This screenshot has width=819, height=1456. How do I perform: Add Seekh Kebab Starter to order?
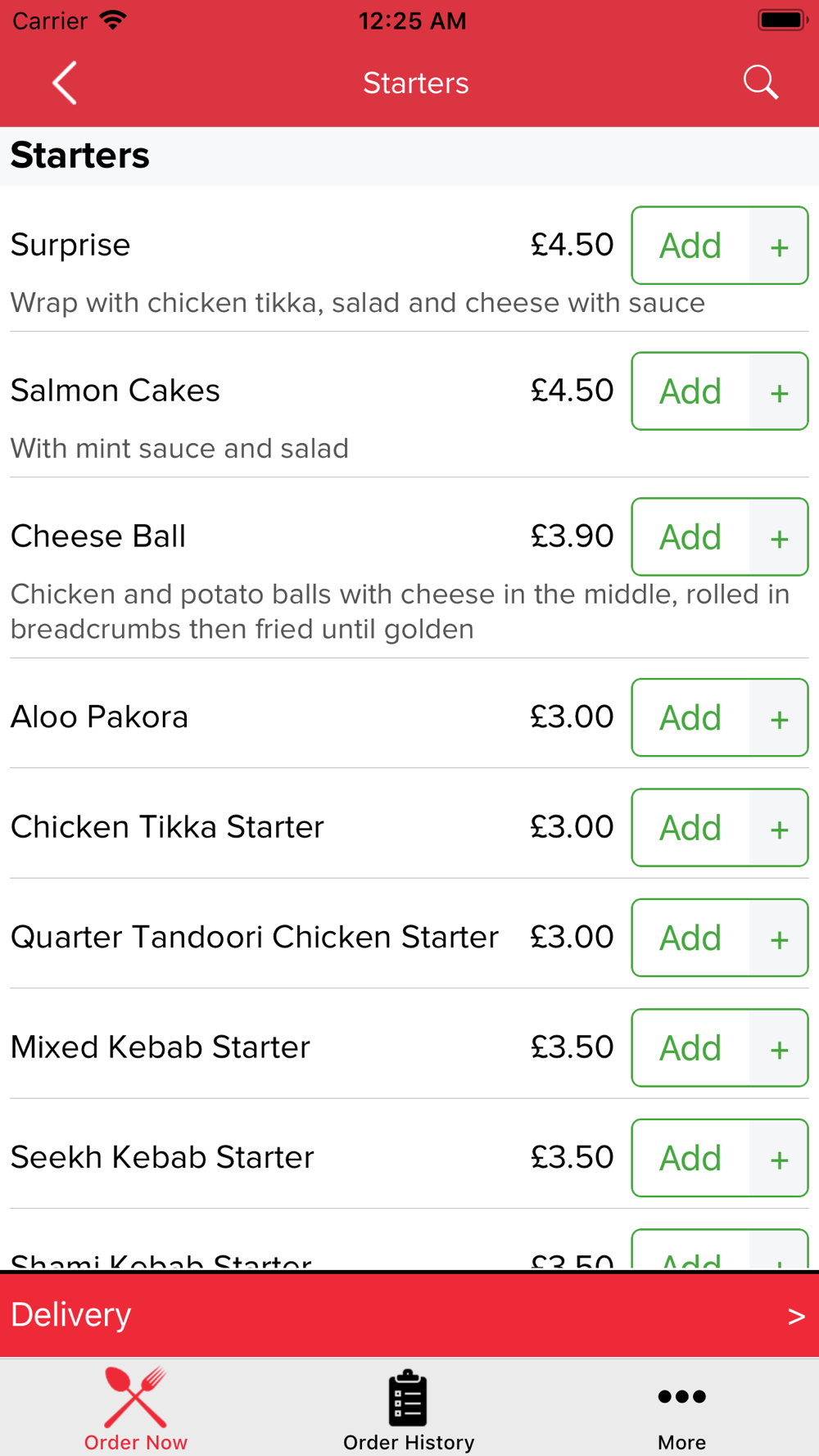[x=690, y=1158]
